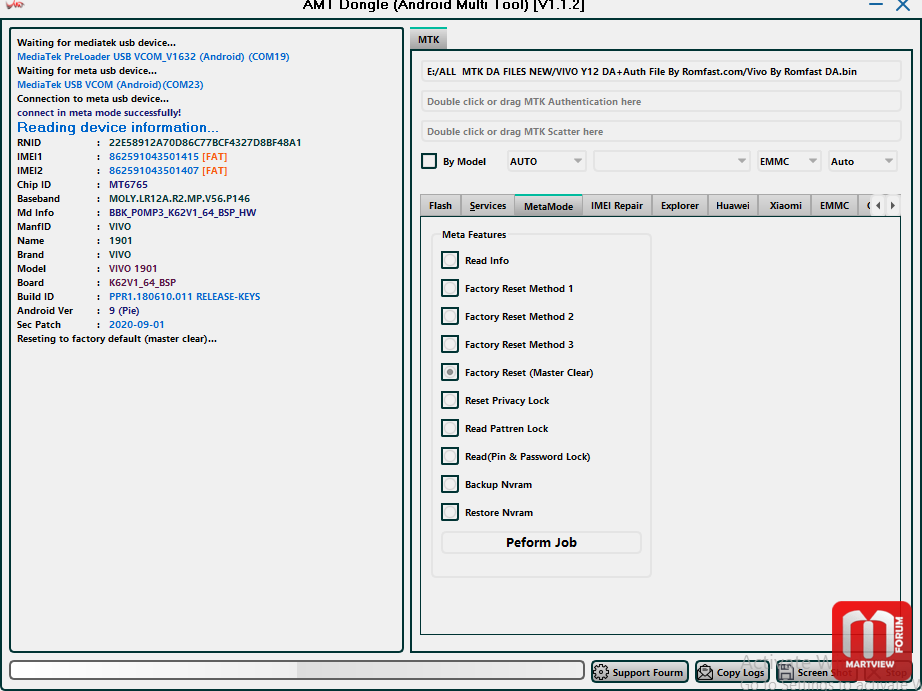Click Build ID PPR1.180610.011 RELEASE-KEYS
The width and height of the screenshot is (922, 691).
pos(185,297)
